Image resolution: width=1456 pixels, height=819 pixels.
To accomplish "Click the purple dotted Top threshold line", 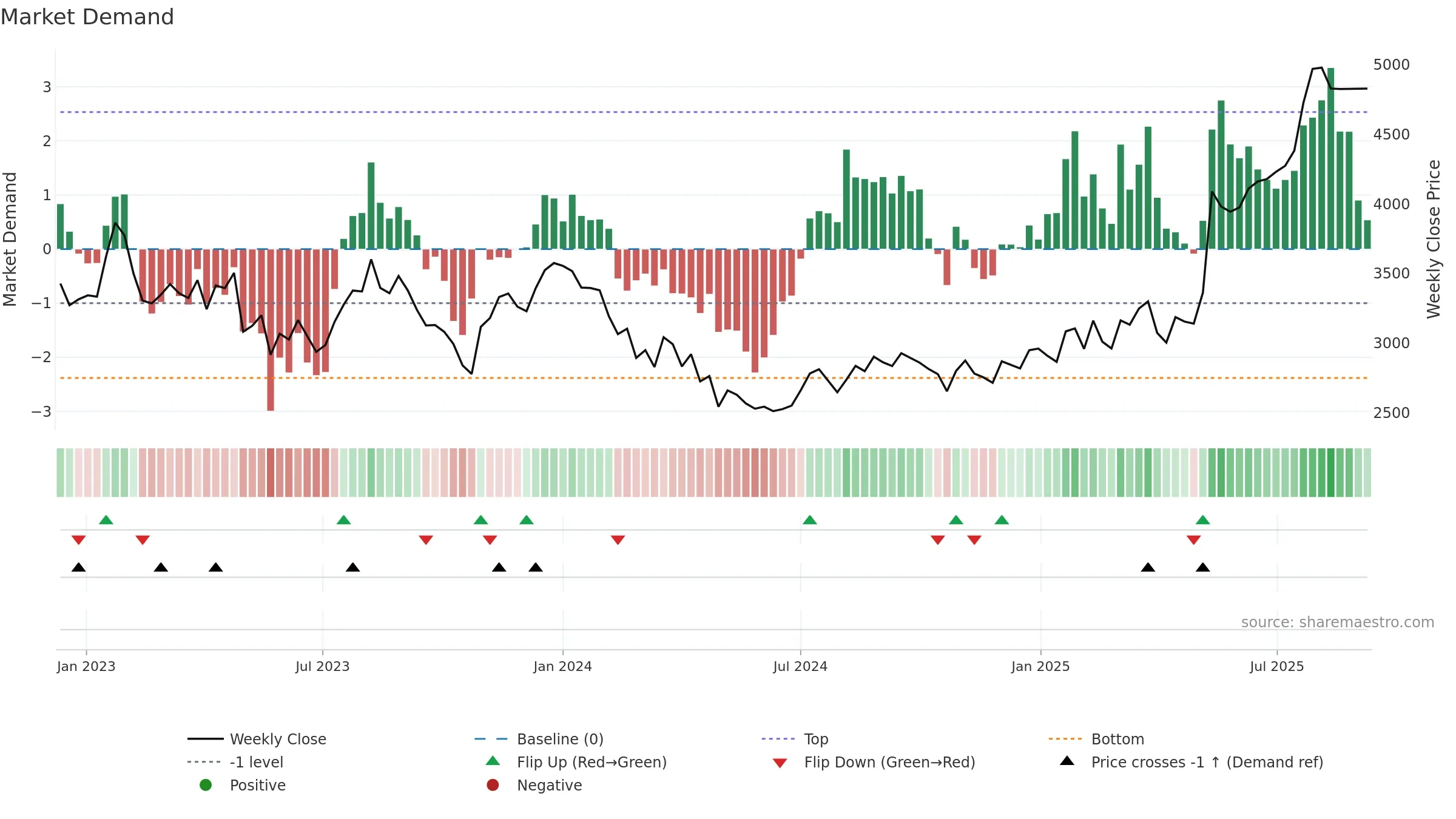I will (713, 112).
